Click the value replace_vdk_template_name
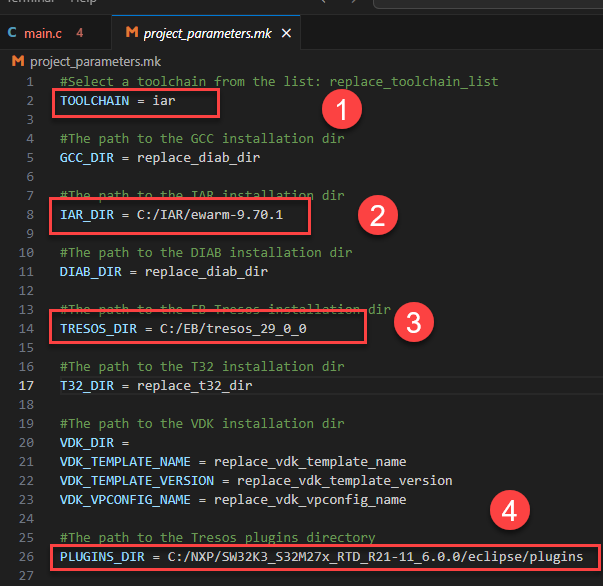603x586 pixels. (x=310, y=461)
